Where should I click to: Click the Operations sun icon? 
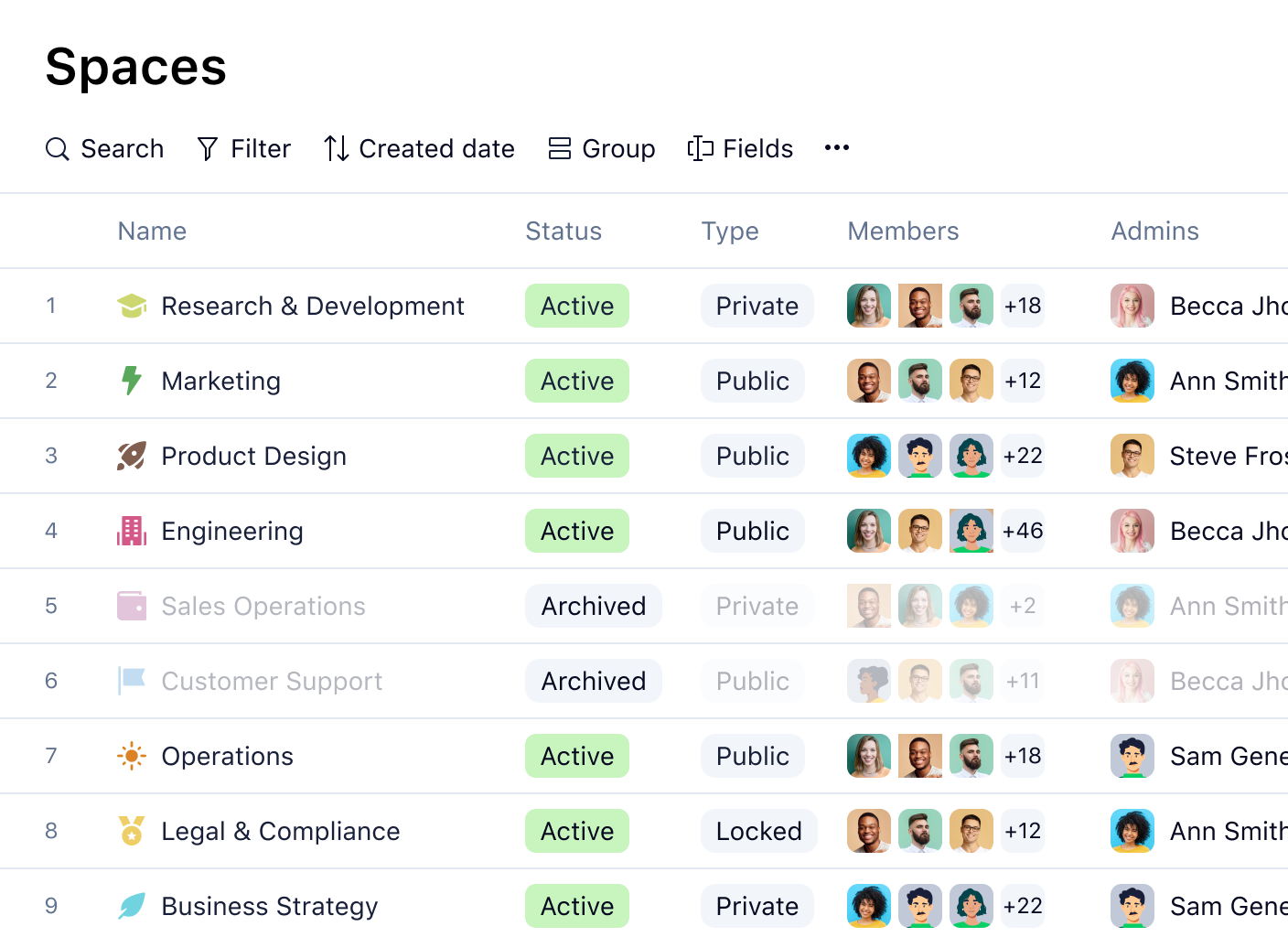(x=132, y=756)
